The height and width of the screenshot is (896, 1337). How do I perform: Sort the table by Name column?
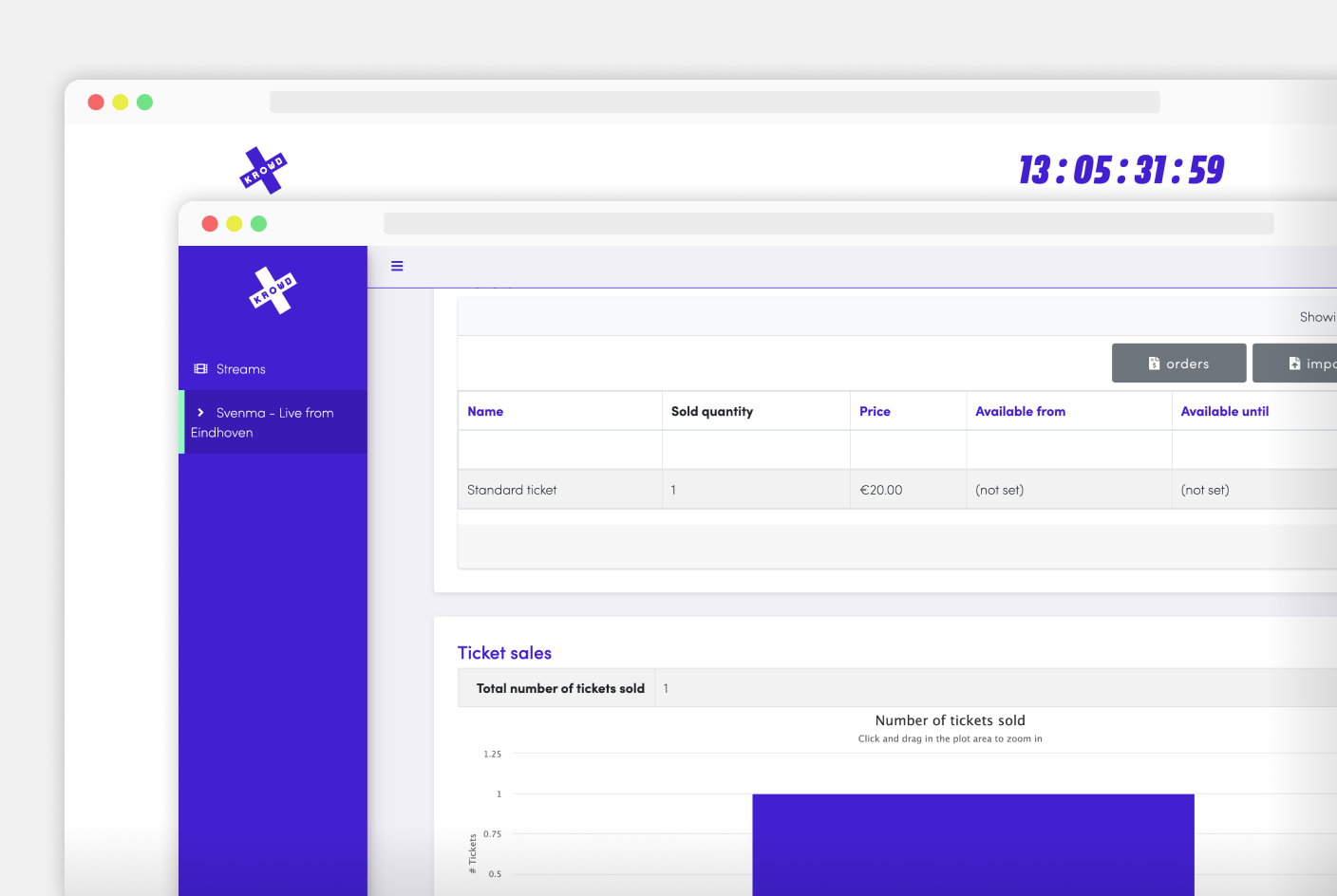485,411
